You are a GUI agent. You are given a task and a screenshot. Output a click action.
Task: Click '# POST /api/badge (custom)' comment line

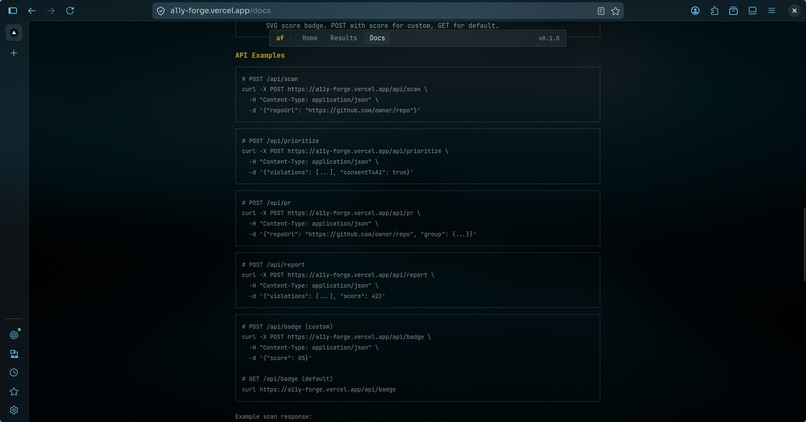click(287, 326)
